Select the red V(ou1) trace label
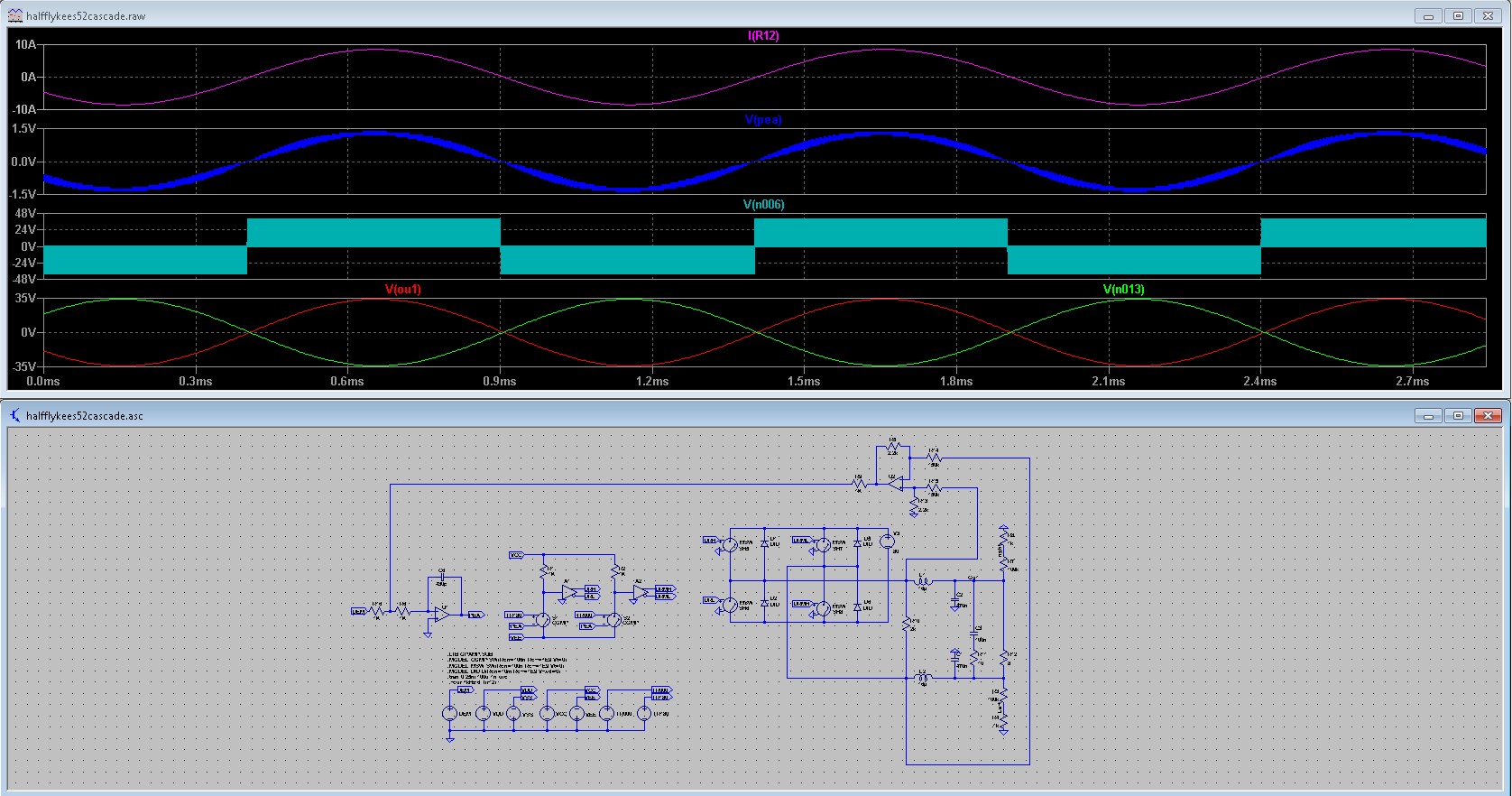Screen dimensions: 1512x796 click(x=402, y=289)
